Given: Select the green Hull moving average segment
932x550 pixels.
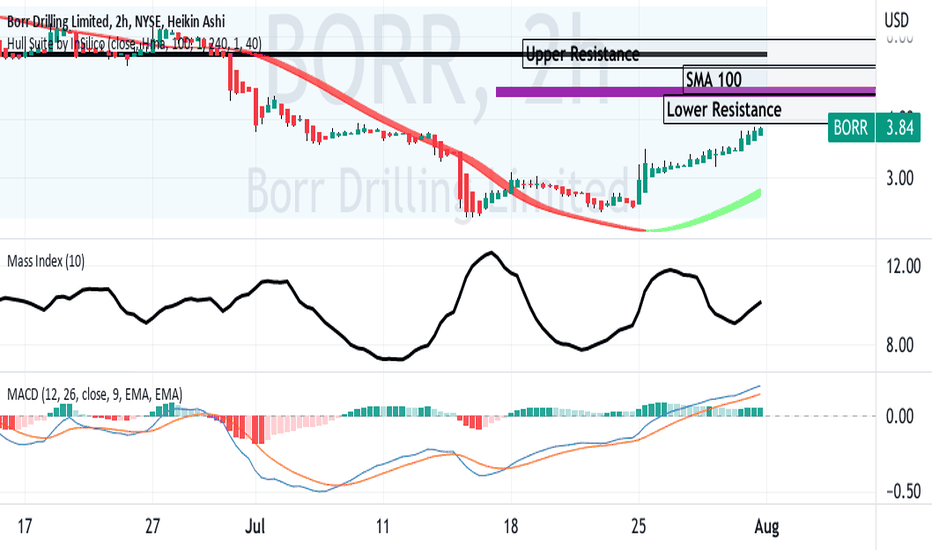Looking at the screenshot, I should point(707,218).
